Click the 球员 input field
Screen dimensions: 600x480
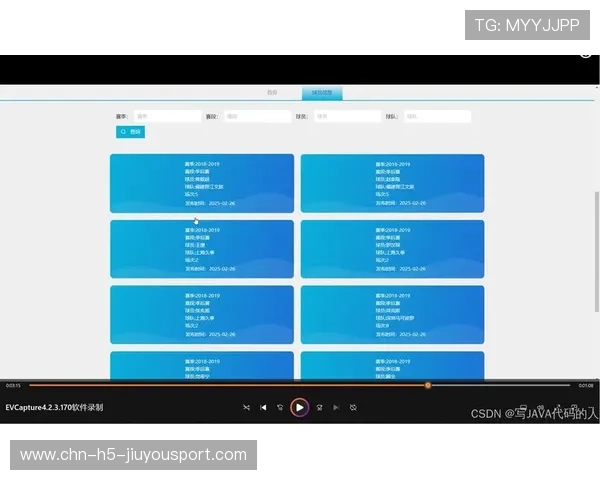coord(347,116)
